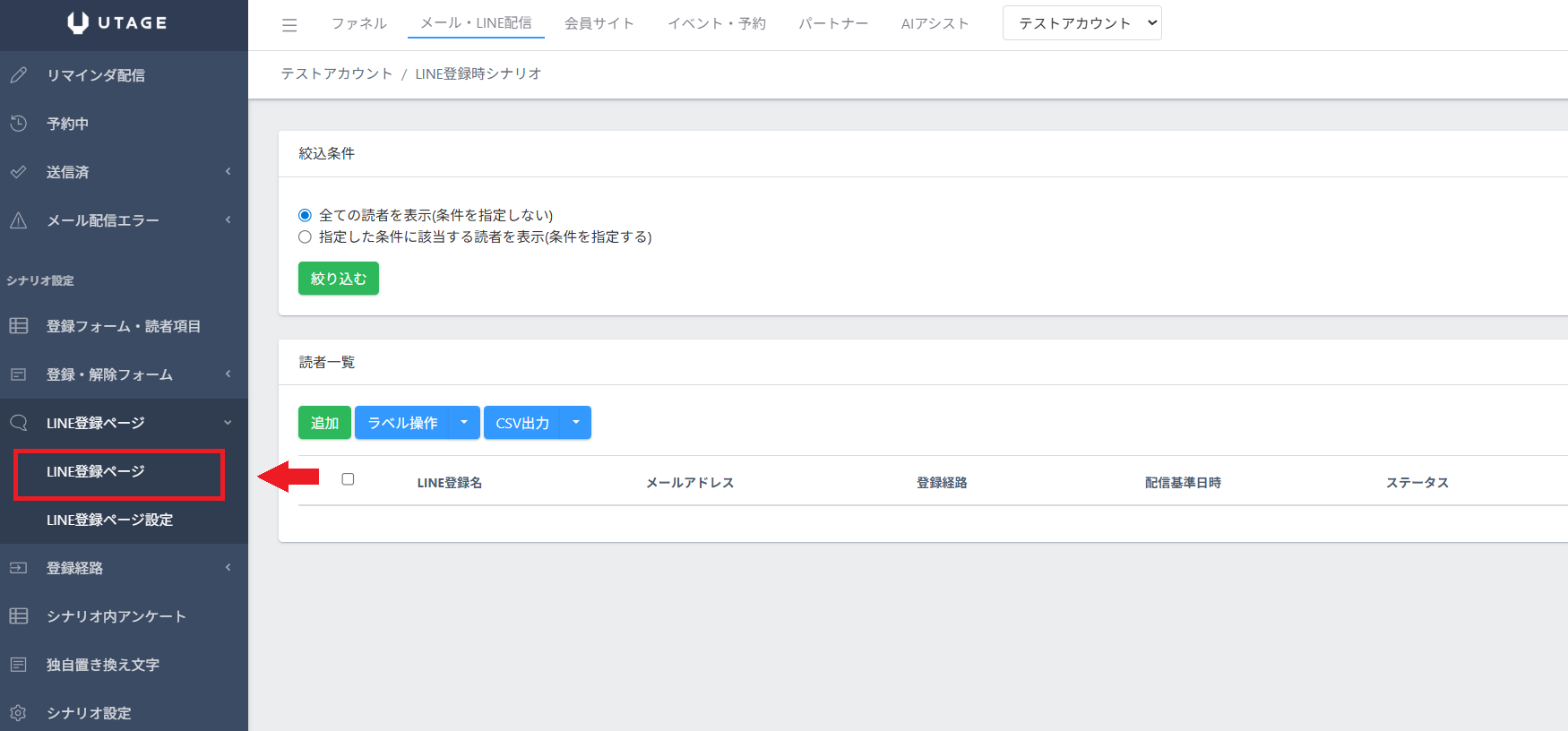
Task: Check the select-all checkbox in table header
Action: coord(348,479)
